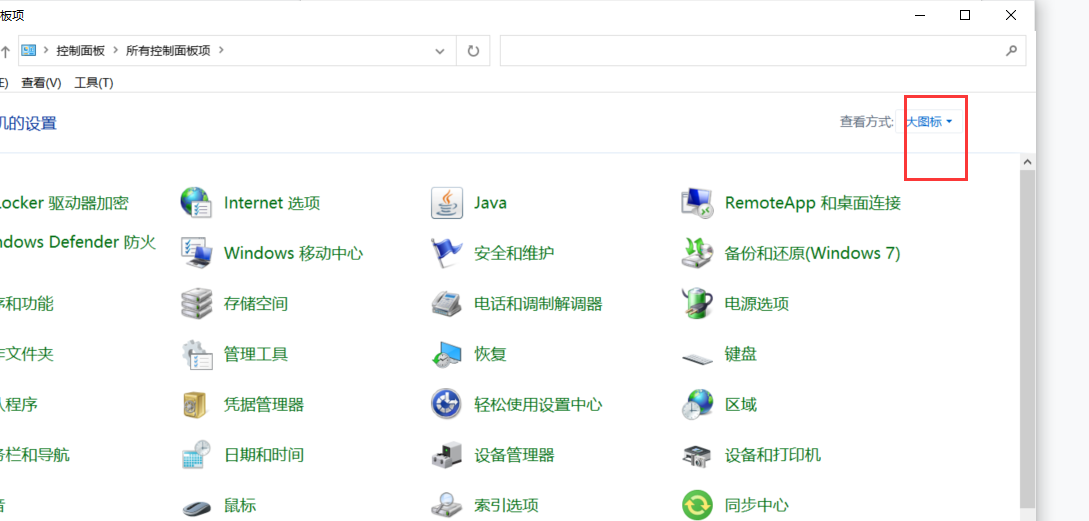Image resolution: width=1089 pixels, height=521 pixels.
Task: Click the vertical scrollbar thumb
Action: (1027, 338)
